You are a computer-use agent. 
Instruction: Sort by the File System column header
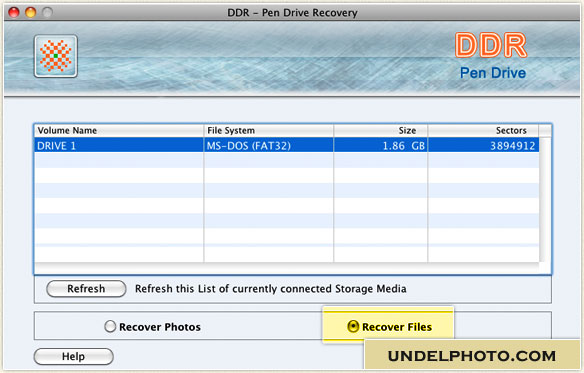(x=269, y=130)
